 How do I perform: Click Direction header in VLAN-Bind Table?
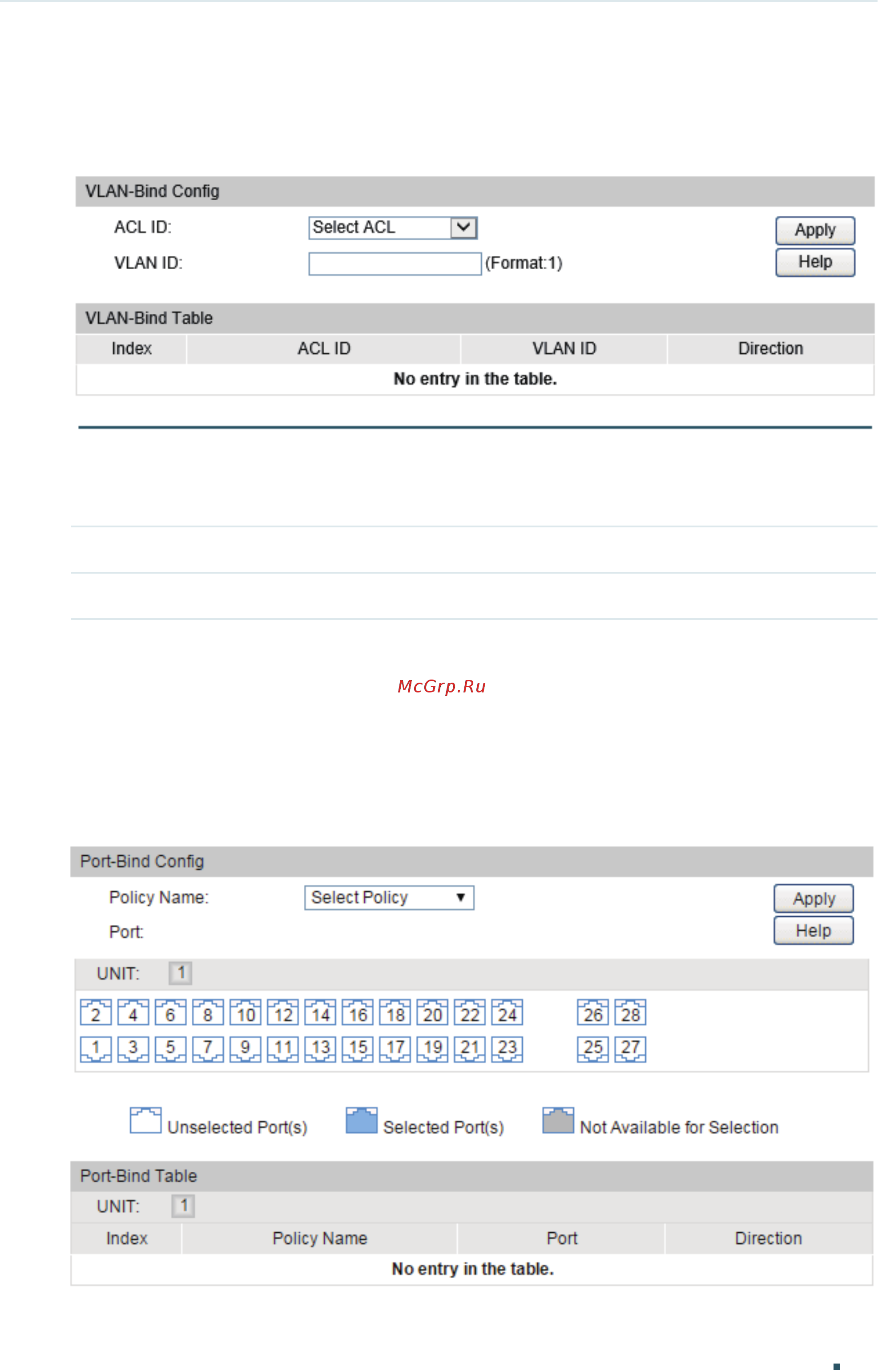(x=771, y=348)
